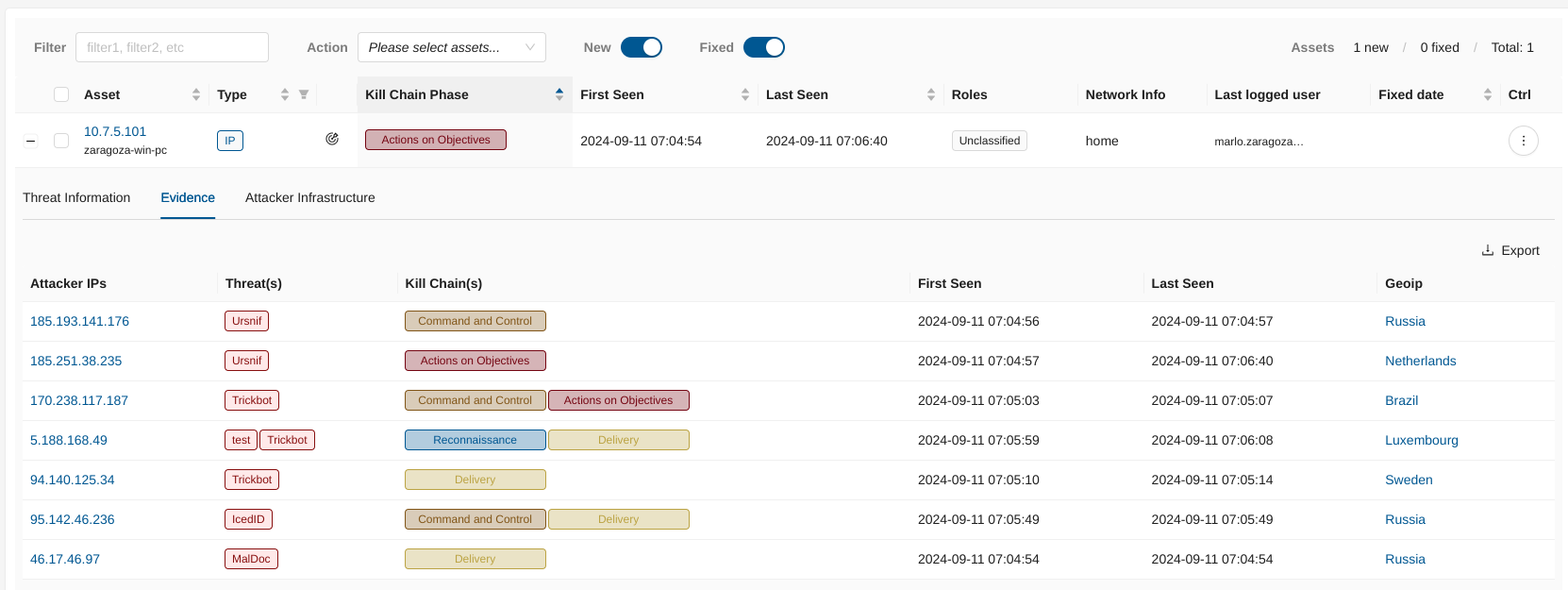Open the Attacker Infrastructure tab

pyautogui.click(x=309, y=197)
